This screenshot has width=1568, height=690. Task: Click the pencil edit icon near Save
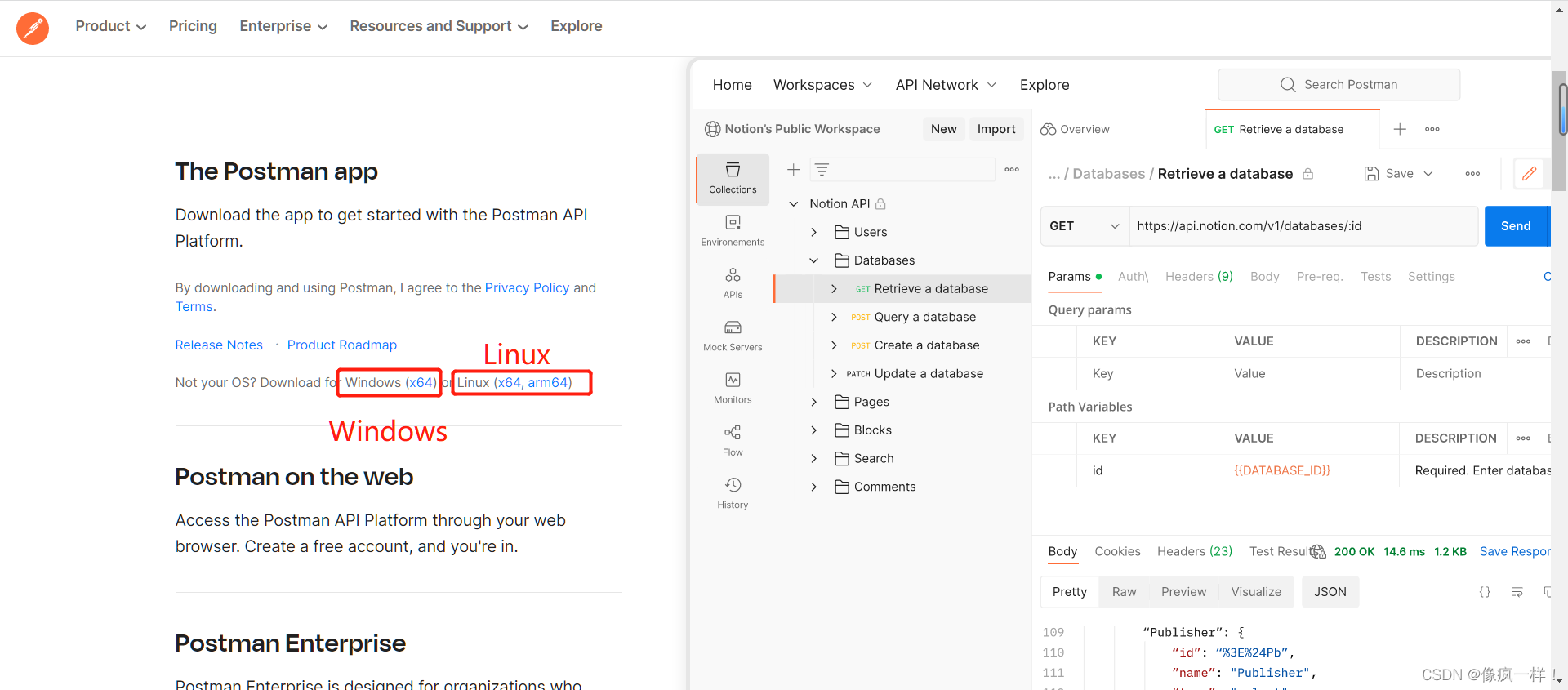[x=1529, y=174]
